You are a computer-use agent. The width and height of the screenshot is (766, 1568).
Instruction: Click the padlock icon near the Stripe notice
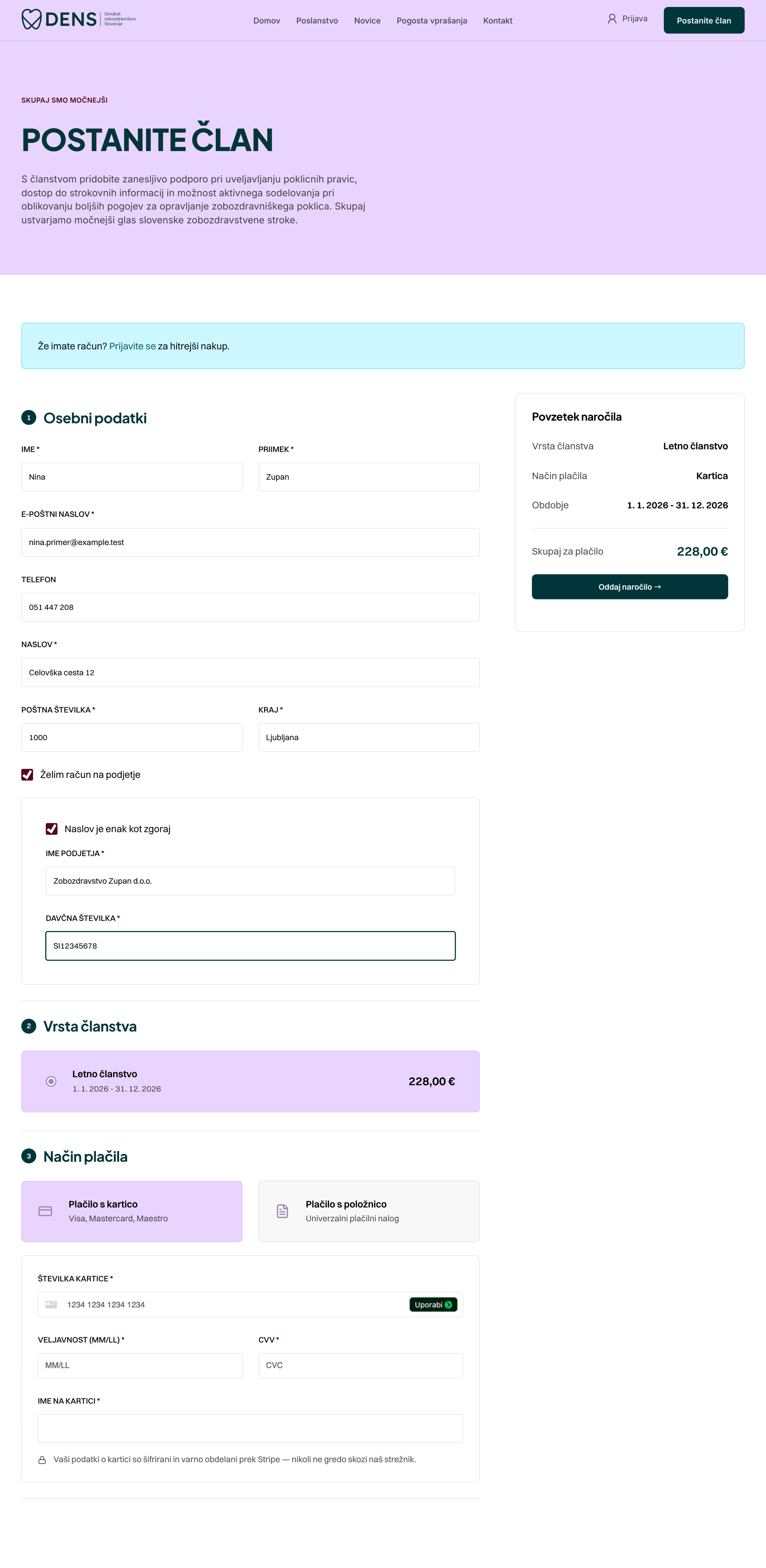tap(42, 1460)
